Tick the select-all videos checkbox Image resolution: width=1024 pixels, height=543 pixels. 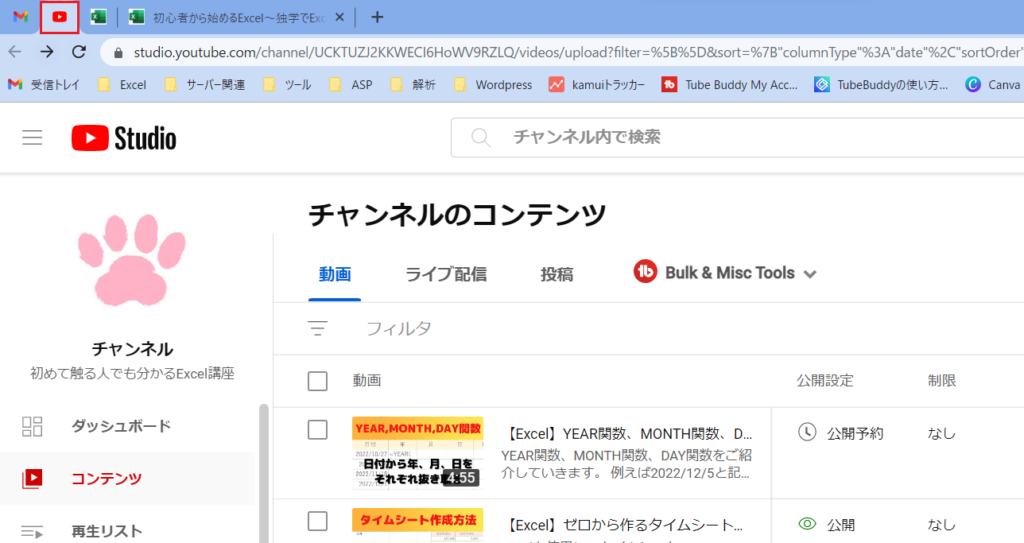(x=317, y=380)
